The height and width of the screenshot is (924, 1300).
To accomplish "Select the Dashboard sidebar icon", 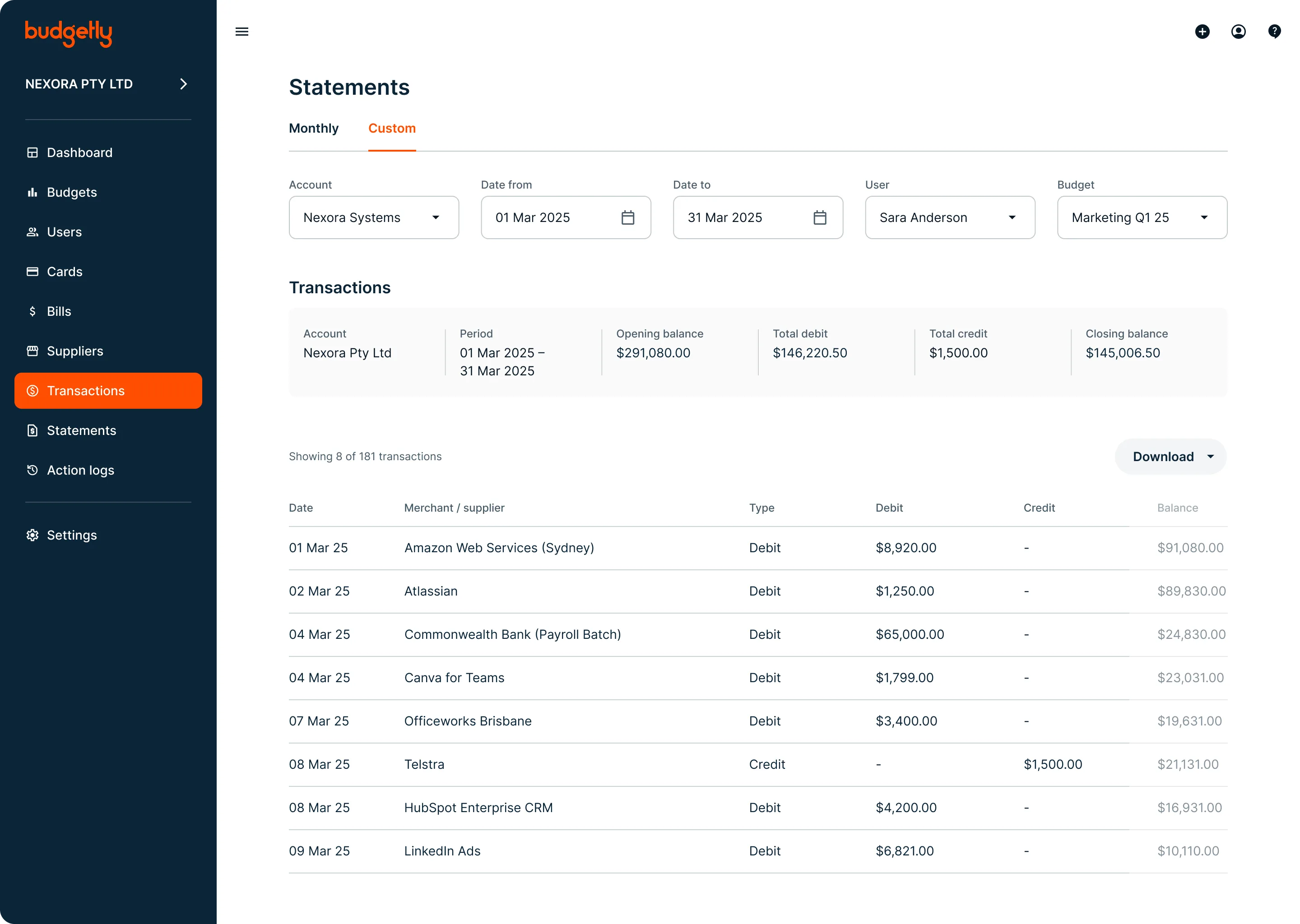I will [32, 152].
